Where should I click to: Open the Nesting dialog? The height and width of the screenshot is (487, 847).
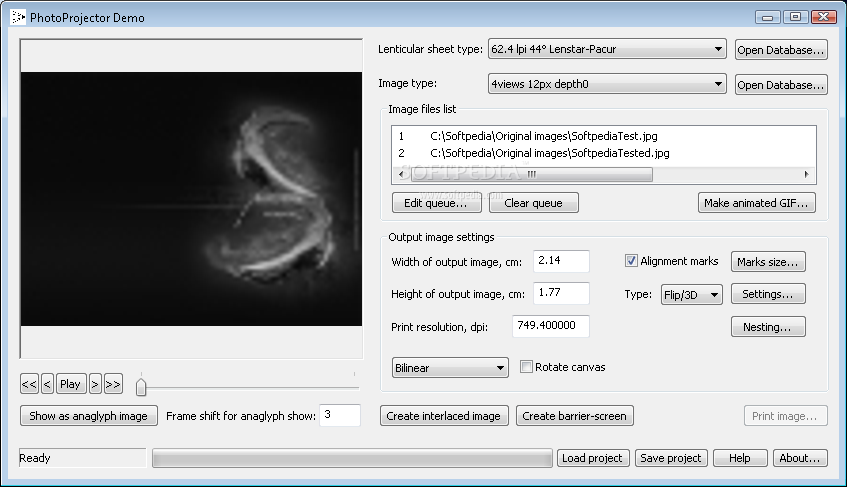point(768,327)
